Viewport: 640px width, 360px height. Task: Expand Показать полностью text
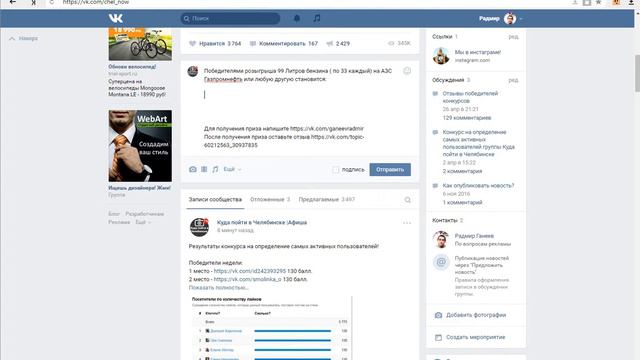coord(218,287)
